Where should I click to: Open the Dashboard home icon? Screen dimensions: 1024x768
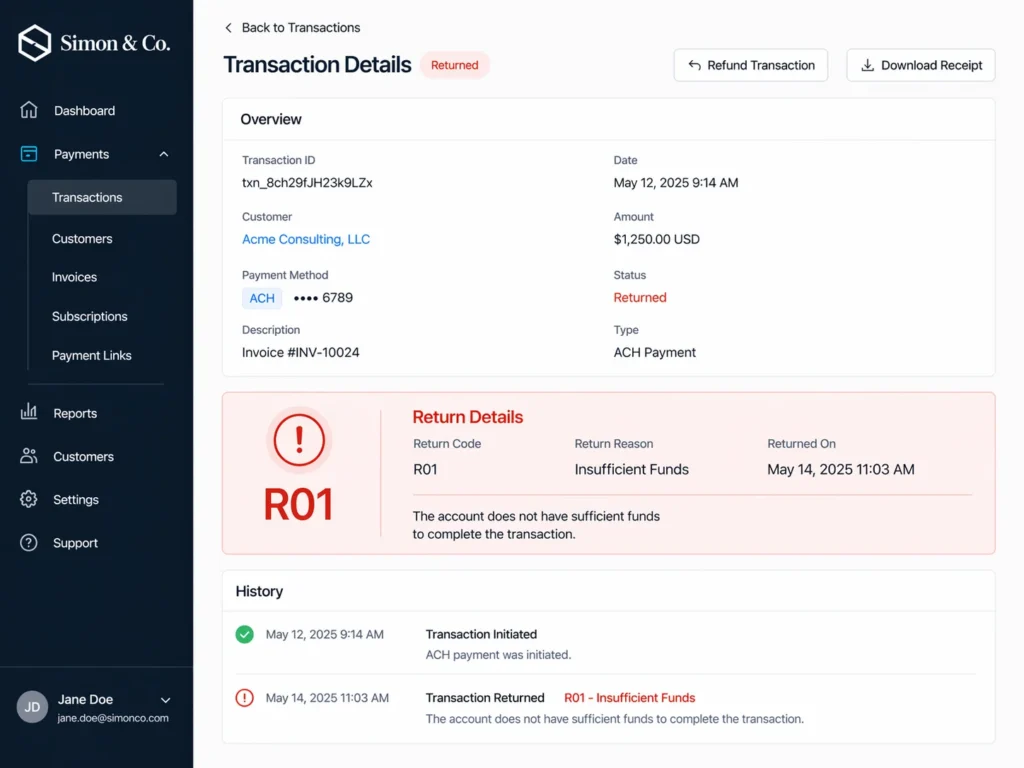[x=29, y=110]
